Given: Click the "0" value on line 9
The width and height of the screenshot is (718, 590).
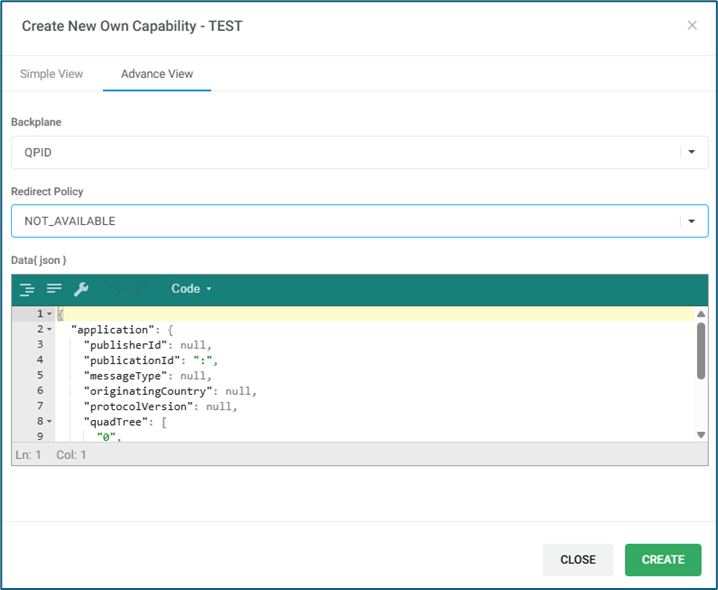Looking at the screenshot, I should (106, 437).
